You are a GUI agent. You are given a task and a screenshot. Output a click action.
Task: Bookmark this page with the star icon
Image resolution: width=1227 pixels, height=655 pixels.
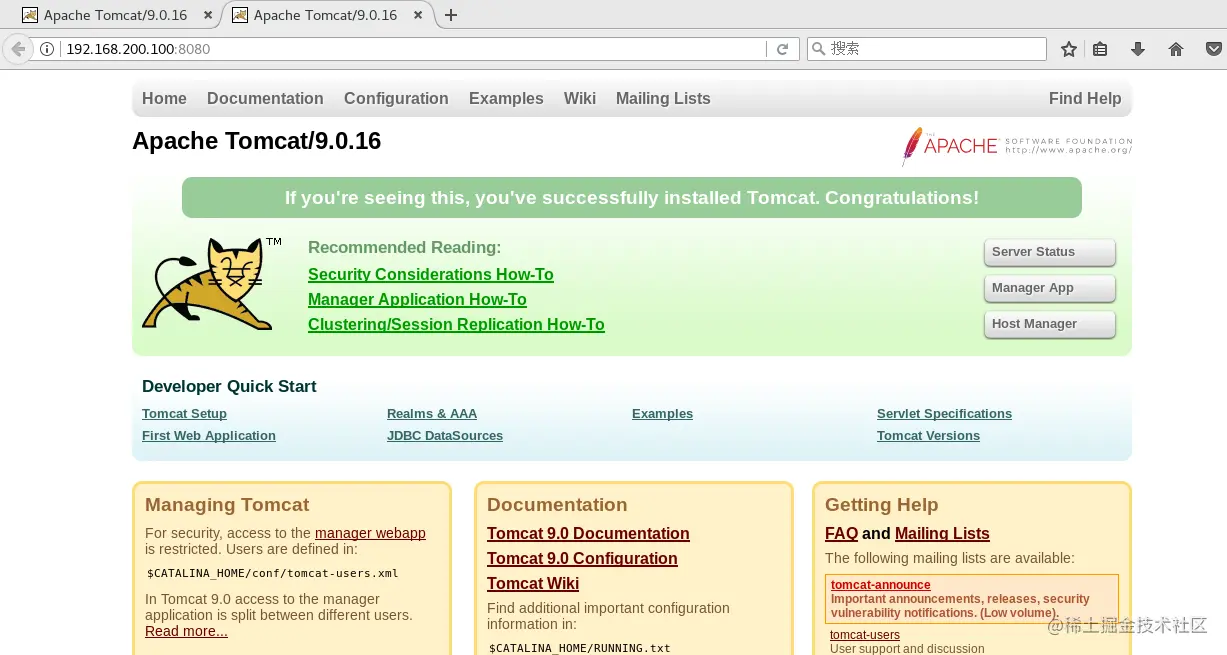1069,49
